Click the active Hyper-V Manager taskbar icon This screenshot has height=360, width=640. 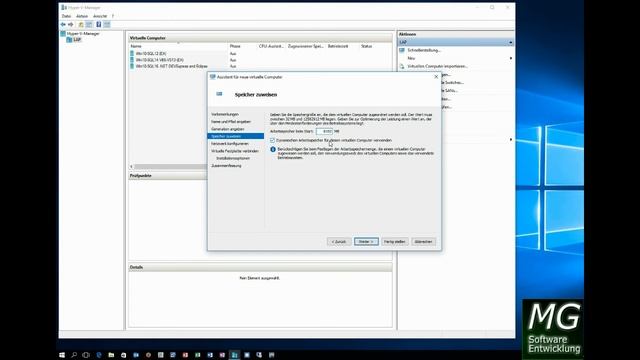(235, 355)
